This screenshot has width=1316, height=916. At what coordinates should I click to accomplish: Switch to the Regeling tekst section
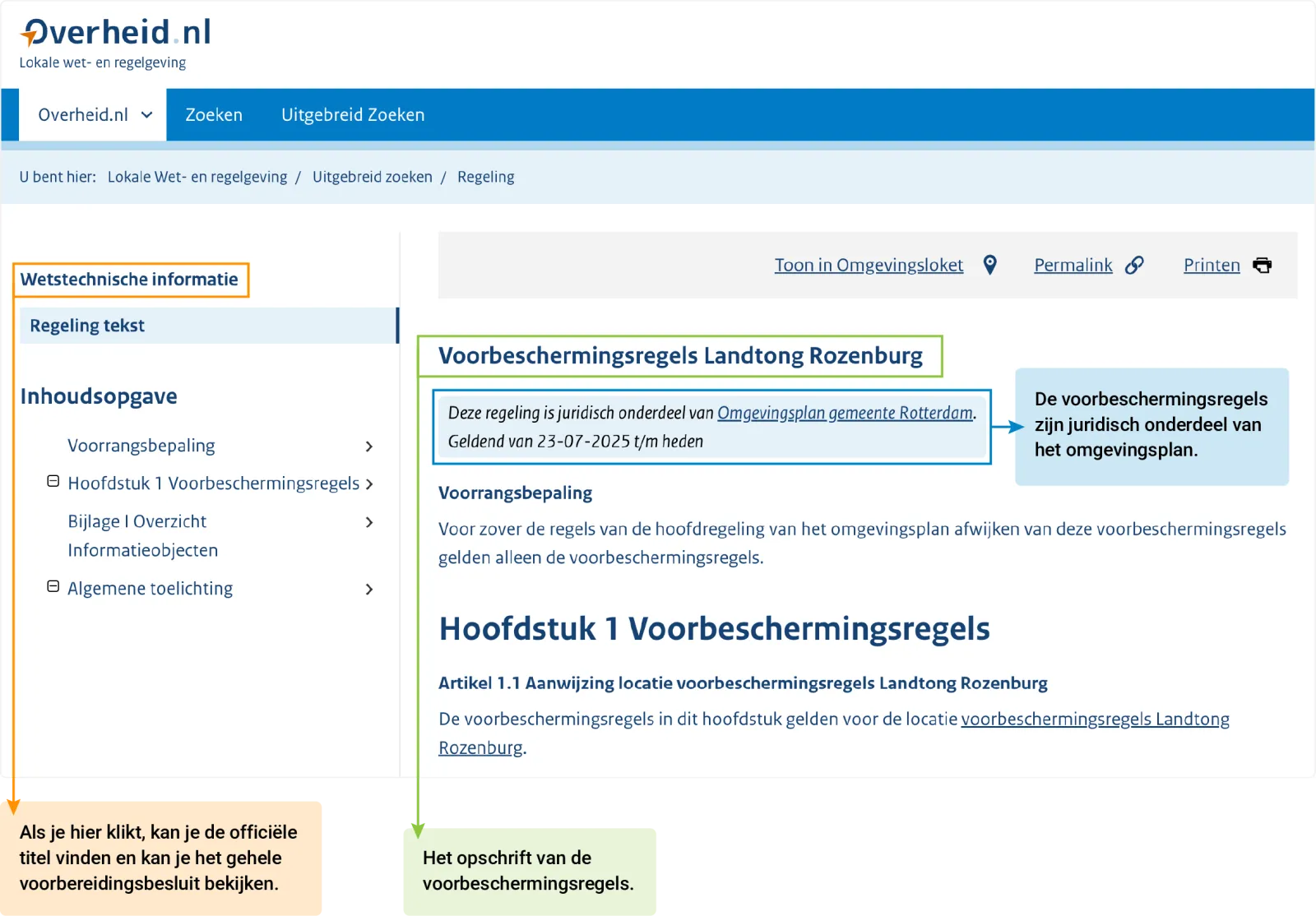86,325
